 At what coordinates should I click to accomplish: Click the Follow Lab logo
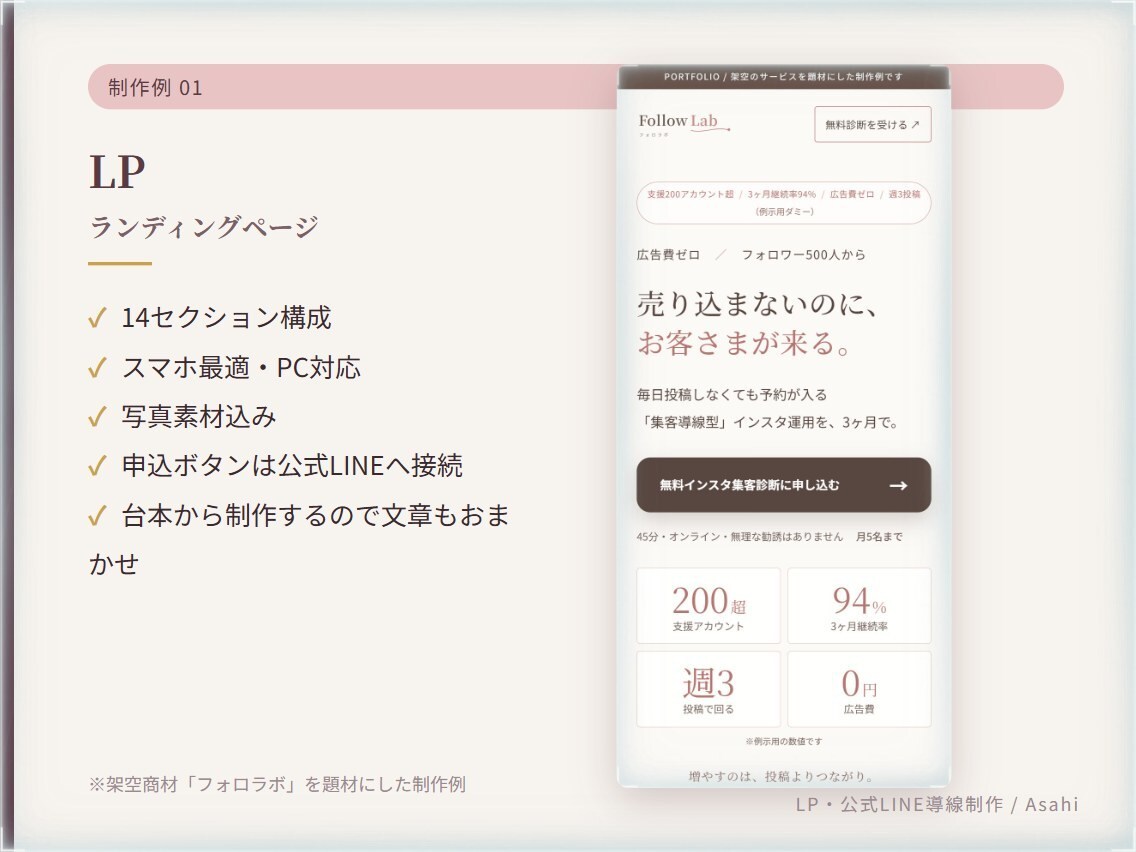click(x=683, y=124)
